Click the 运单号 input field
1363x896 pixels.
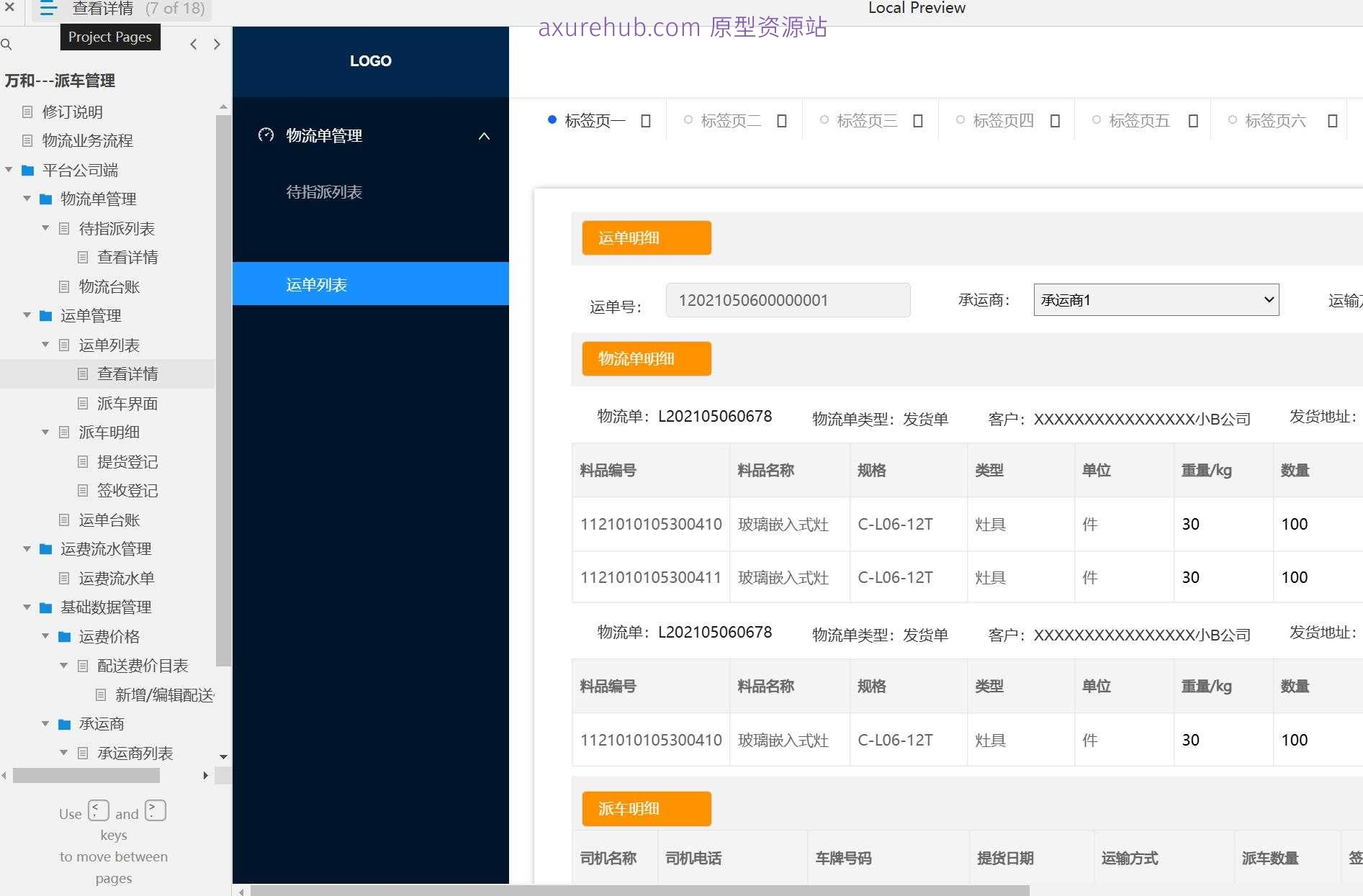(x=788, y=300)
